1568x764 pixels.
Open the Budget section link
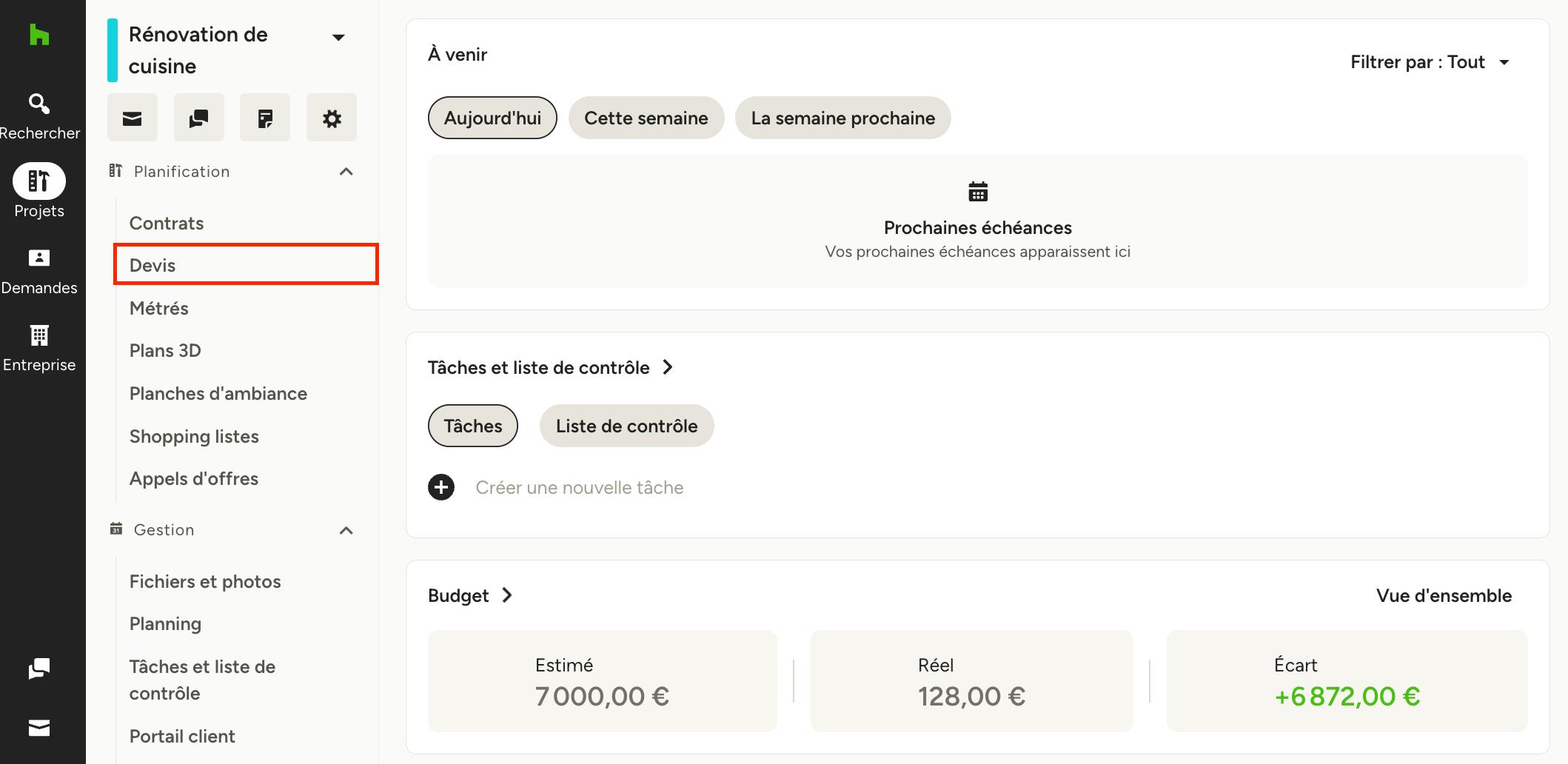click(x=471, y=595)
